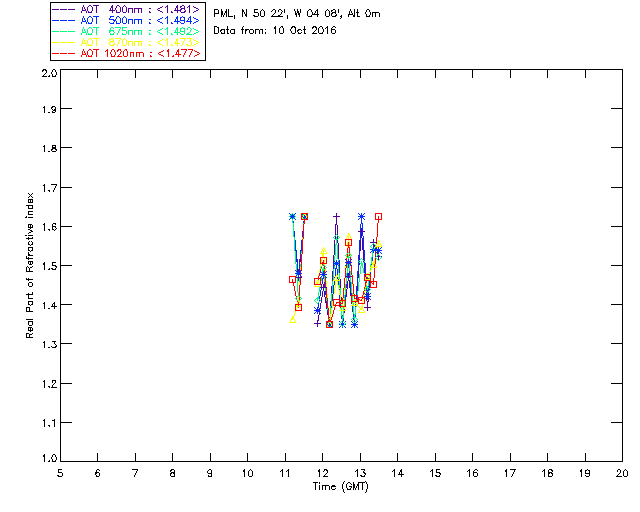Click the purple dashed legend line sample
This screenshot has width=640, height=512.
point(64,9)
